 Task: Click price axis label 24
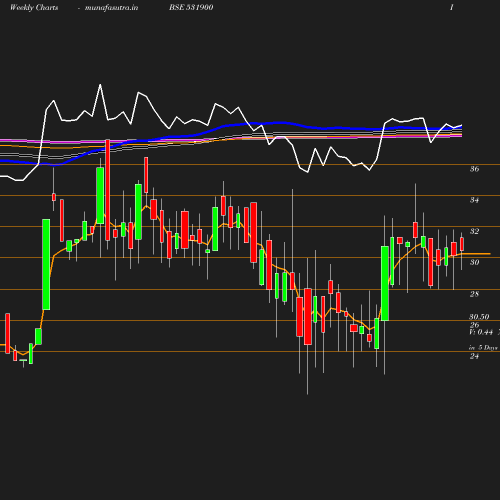tap(474, 356)
